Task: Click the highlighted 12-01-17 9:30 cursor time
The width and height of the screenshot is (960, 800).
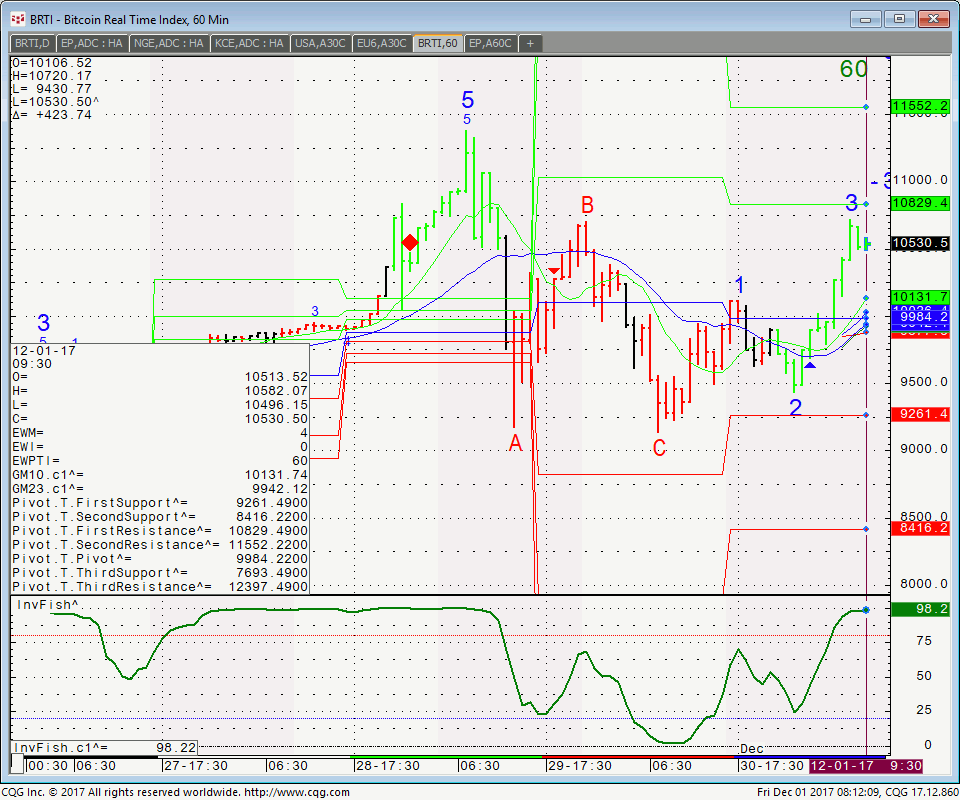Action: click(x=865, y=766)
